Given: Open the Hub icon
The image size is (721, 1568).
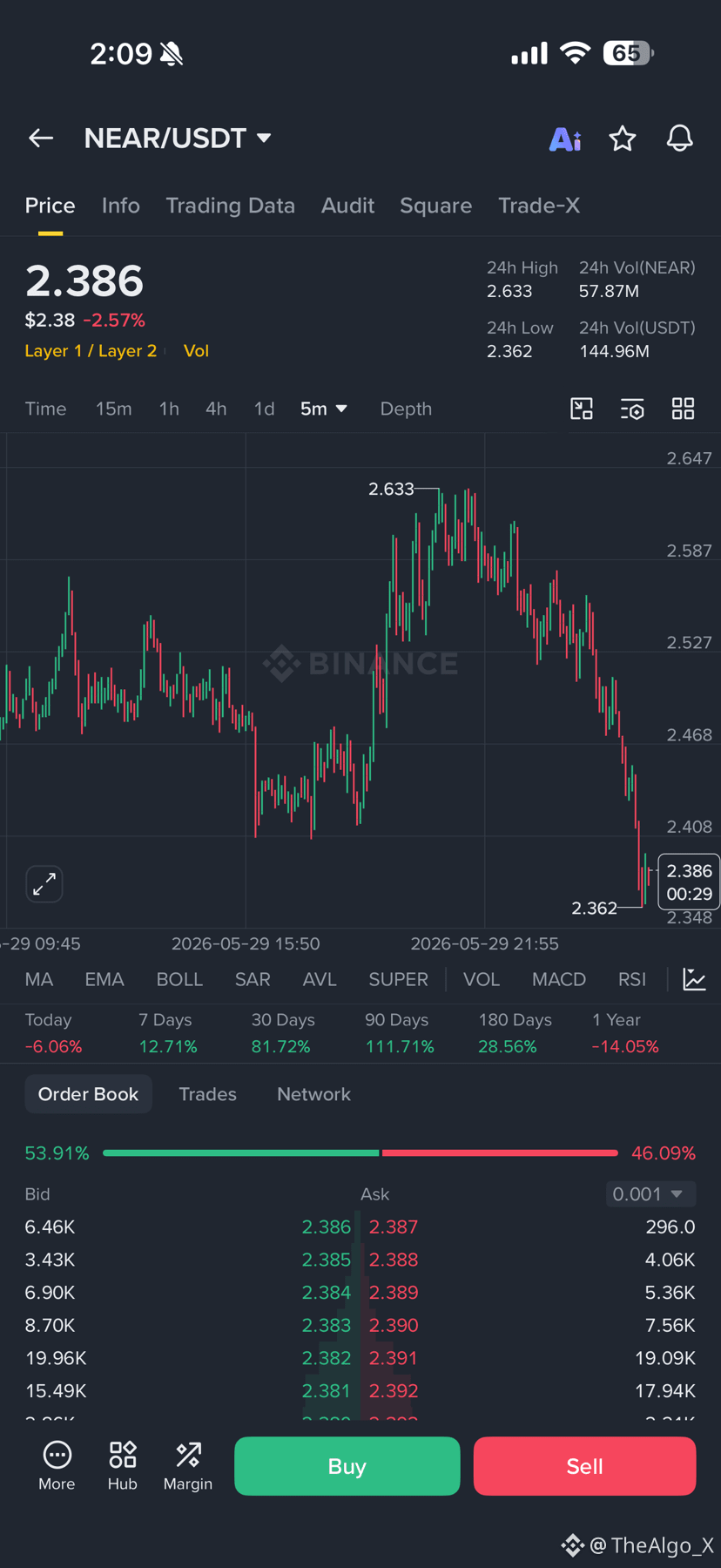Looking at the screenshot, I should coord(123,1466).
